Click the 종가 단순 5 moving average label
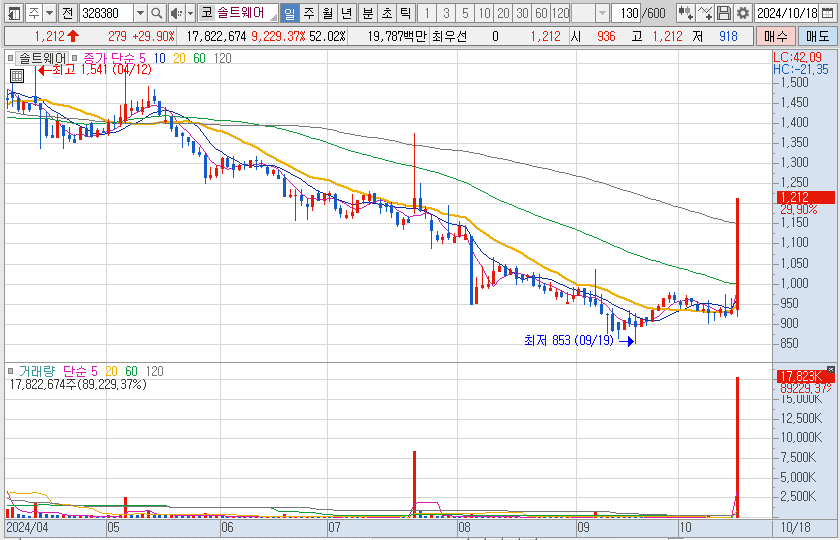This screenshot has width=840, height=540. (x=114, y=58)
